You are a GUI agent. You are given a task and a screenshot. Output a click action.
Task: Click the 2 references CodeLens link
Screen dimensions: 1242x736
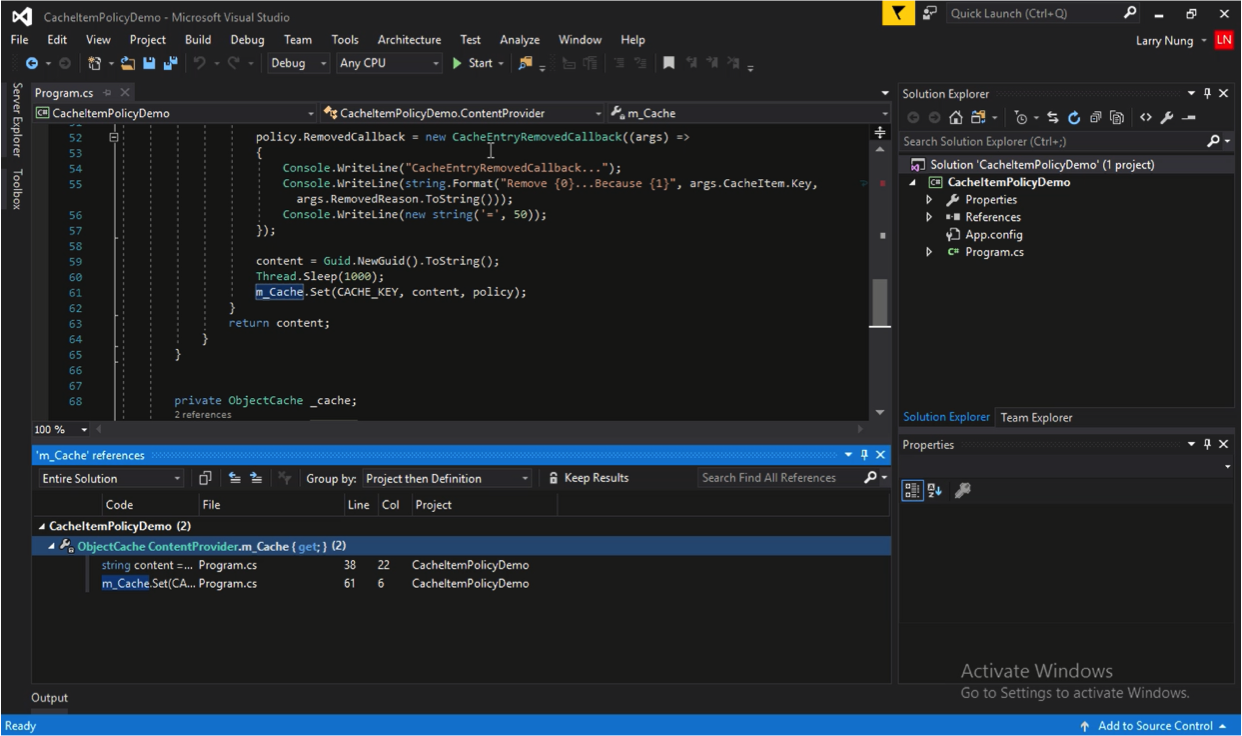click(x=203, y=414)
